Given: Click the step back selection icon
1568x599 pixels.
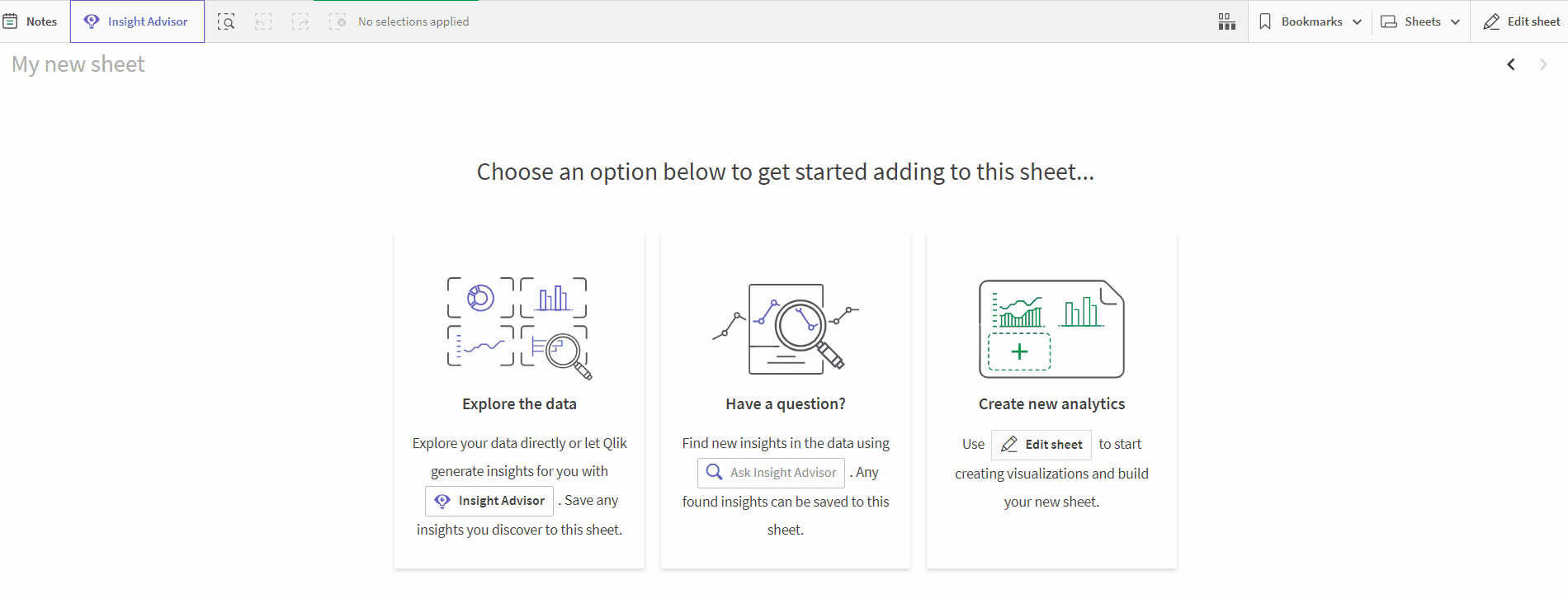Looking at the screenshot, I should click(x=263, y=21).
